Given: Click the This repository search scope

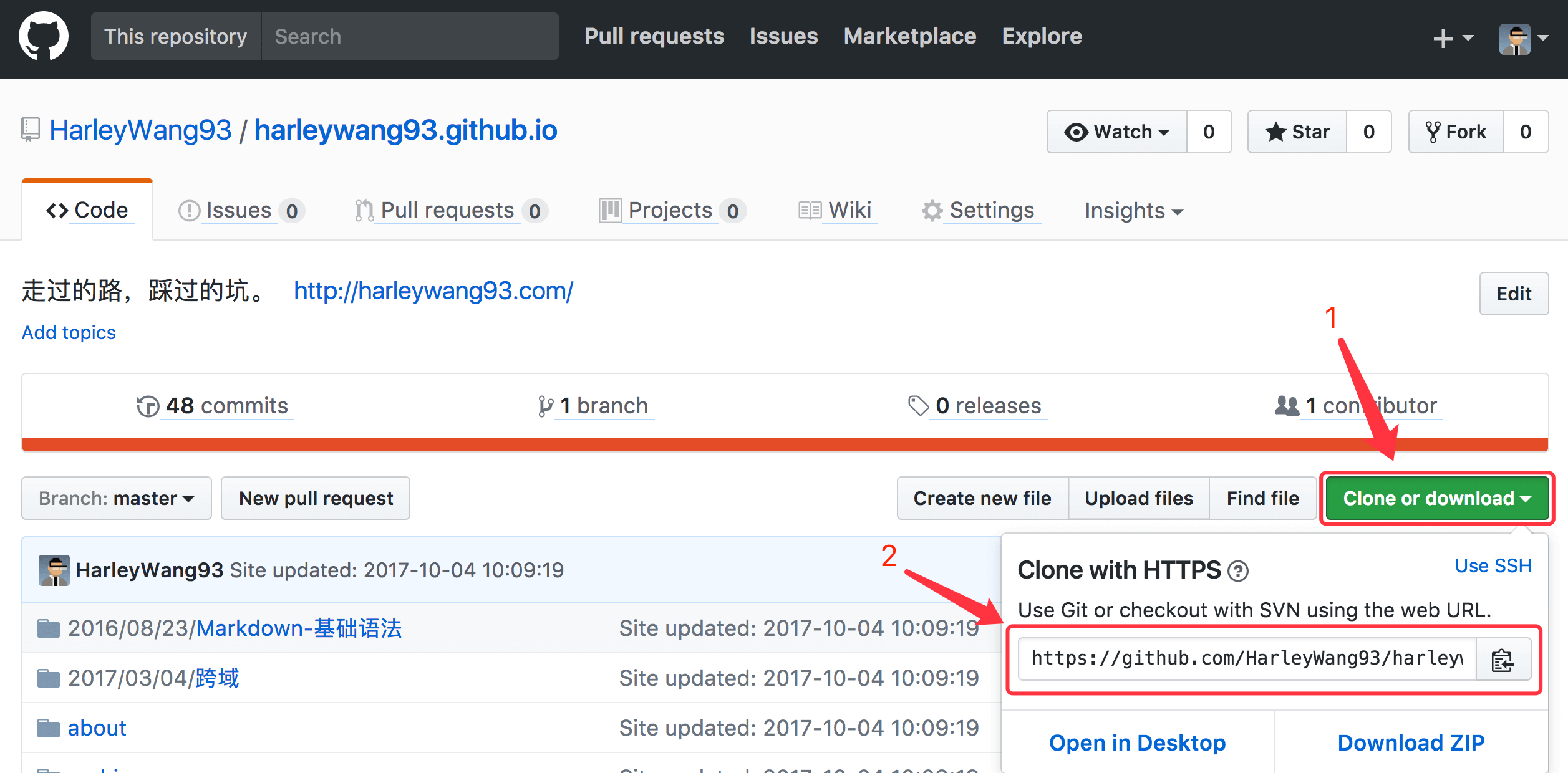Looking at the screenshot, I should coord(176,36).
